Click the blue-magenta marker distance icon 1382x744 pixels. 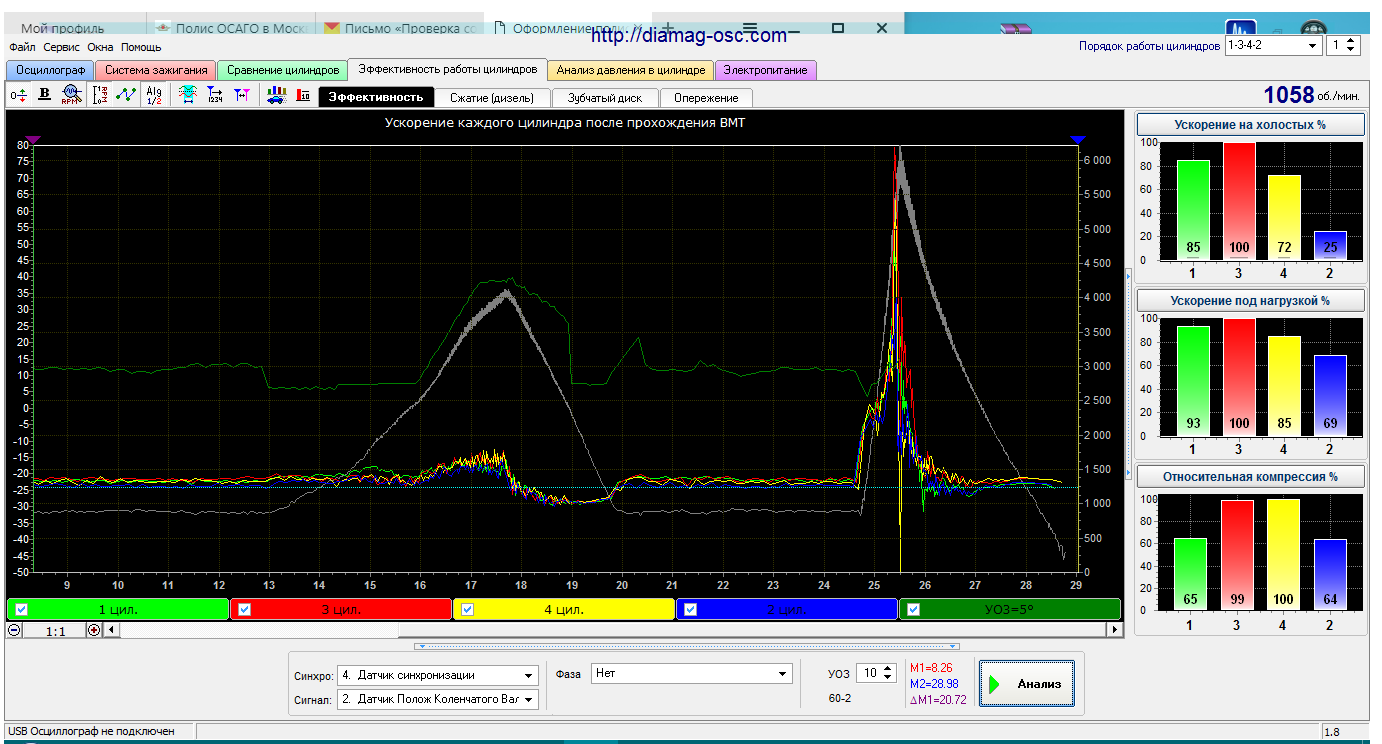(241, 95)
